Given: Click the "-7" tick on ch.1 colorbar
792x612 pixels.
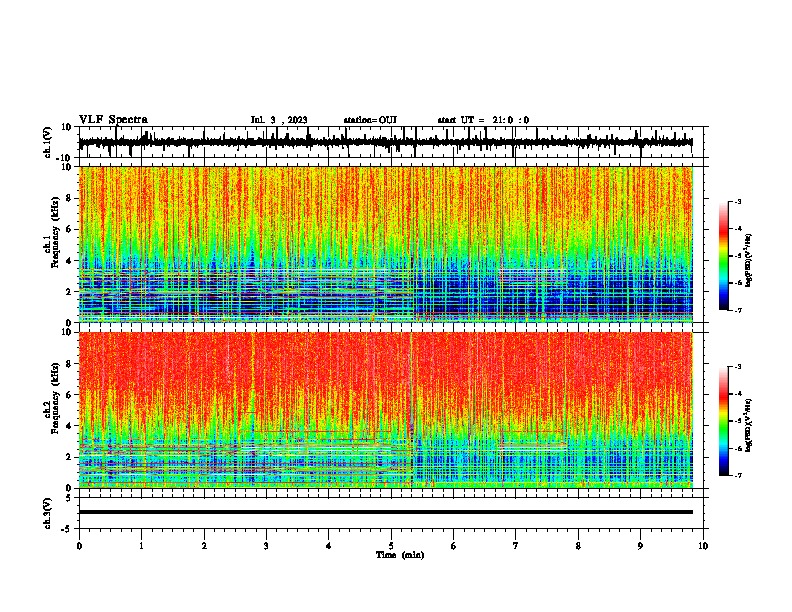Looking at the screenshot, I should 737,310.
